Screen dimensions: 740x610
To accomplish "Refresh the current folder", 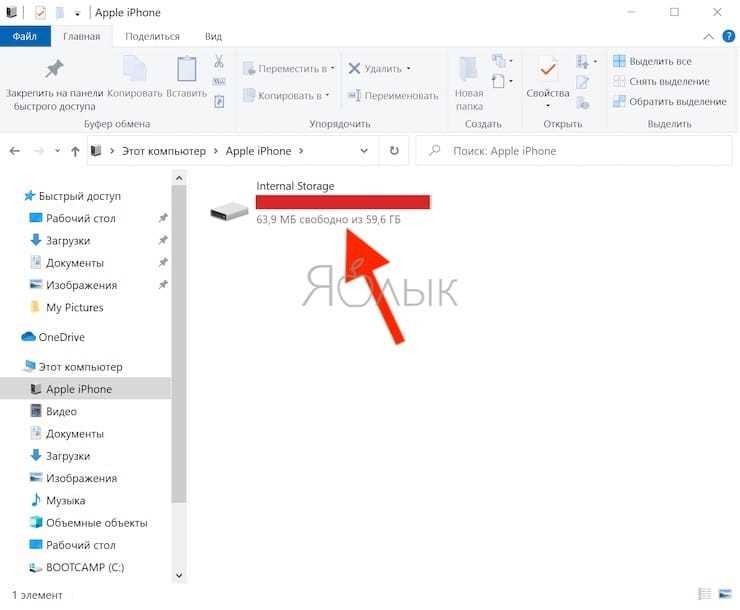I will [x=394, y=151].
